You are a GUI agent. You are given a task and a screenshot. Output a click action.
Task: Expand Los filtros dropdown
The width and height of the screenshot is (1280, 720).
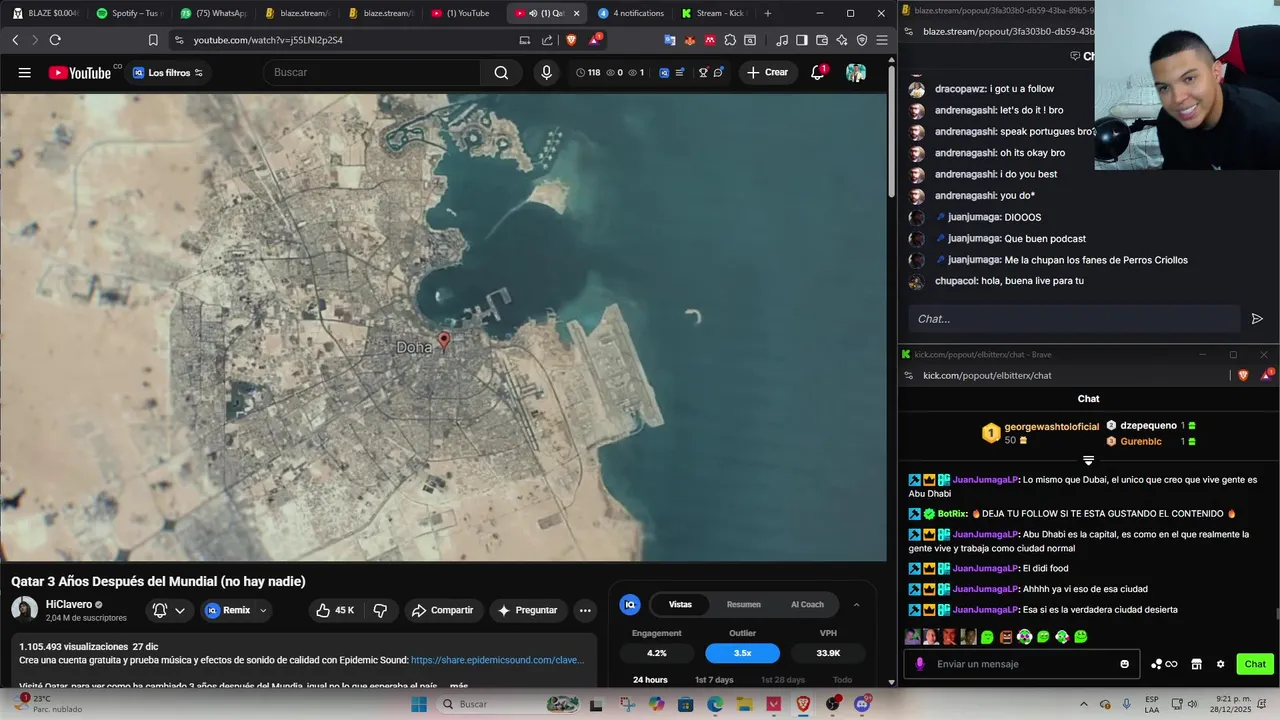click(168, 72)
